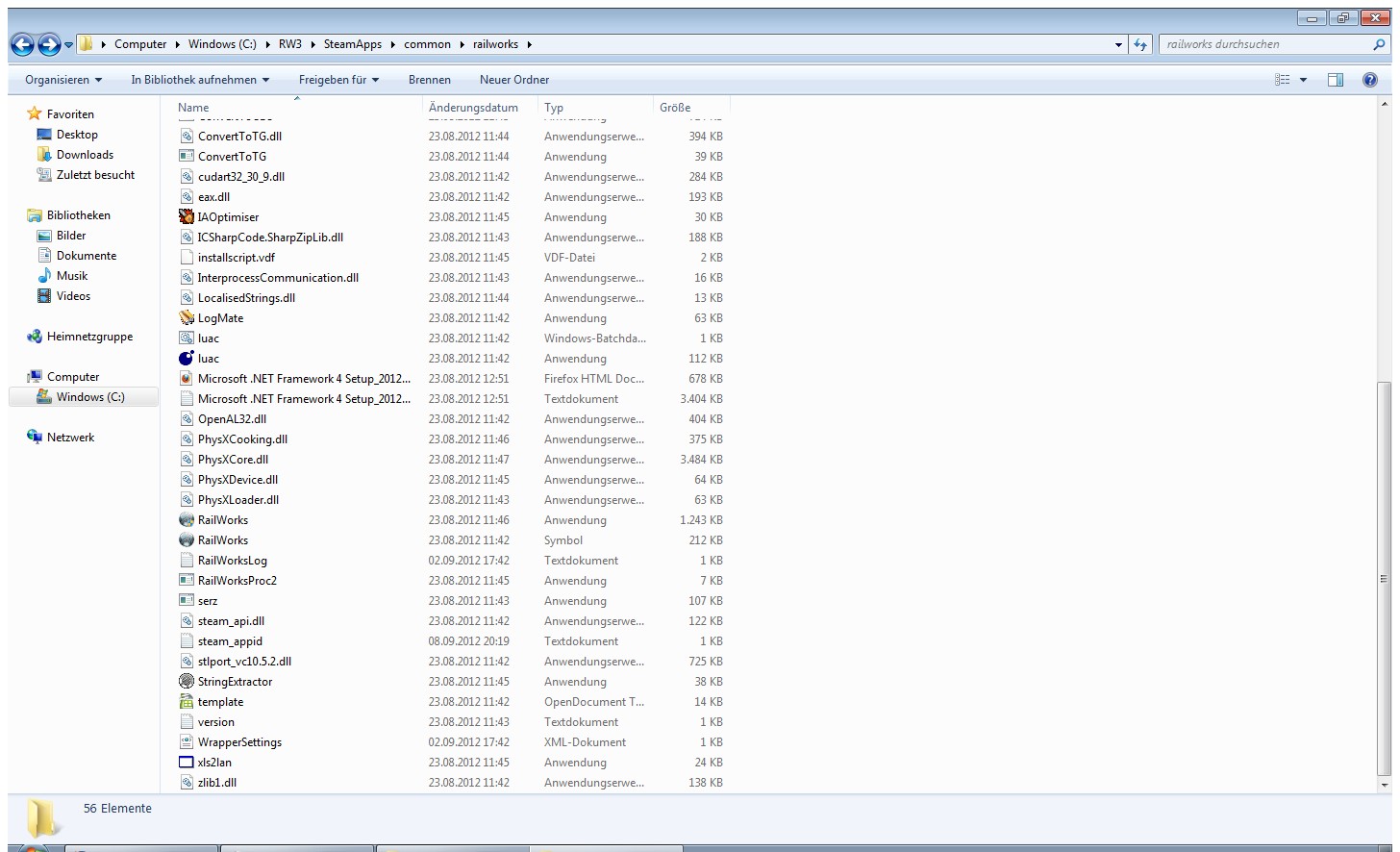Viewport: 1400px width, 852px height.
Task: Go back with the Back arrow button
Action: pos(22,44)
